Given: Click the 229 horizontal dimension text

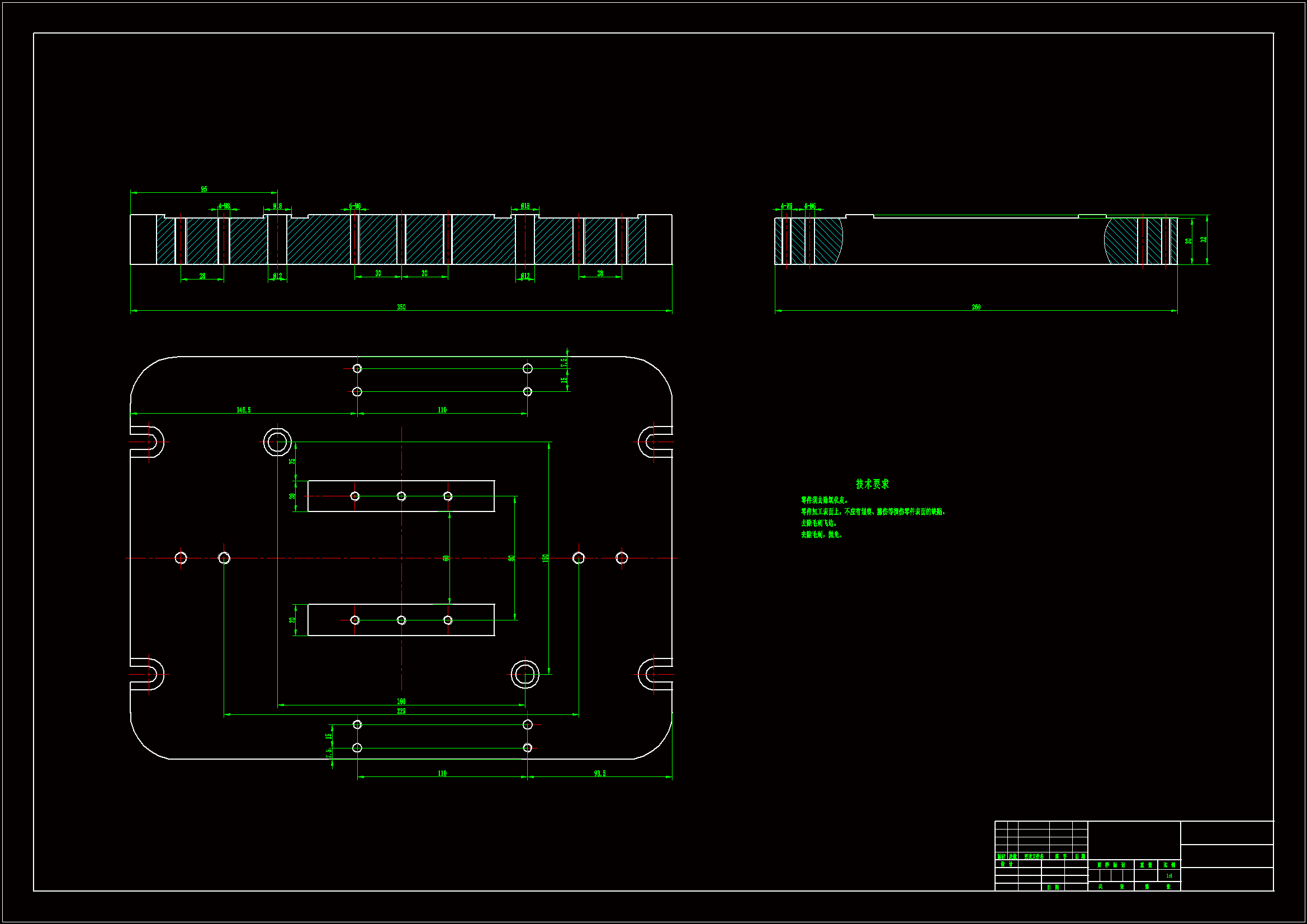Looking at the screenshot, I should click(401, 711).
